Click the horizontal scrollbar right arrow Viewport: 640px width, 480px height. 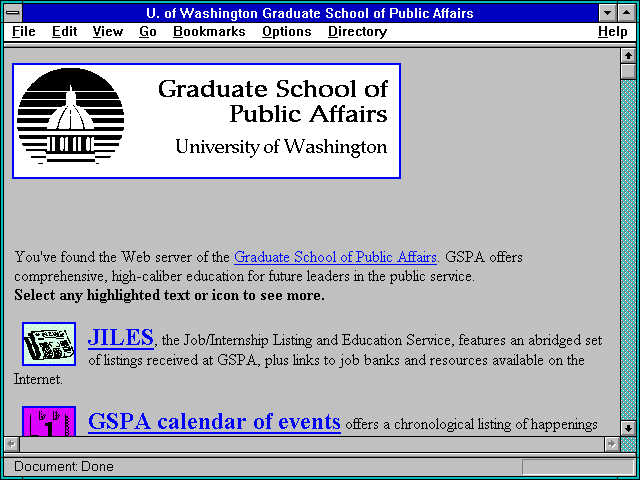(x=611, y=444)
